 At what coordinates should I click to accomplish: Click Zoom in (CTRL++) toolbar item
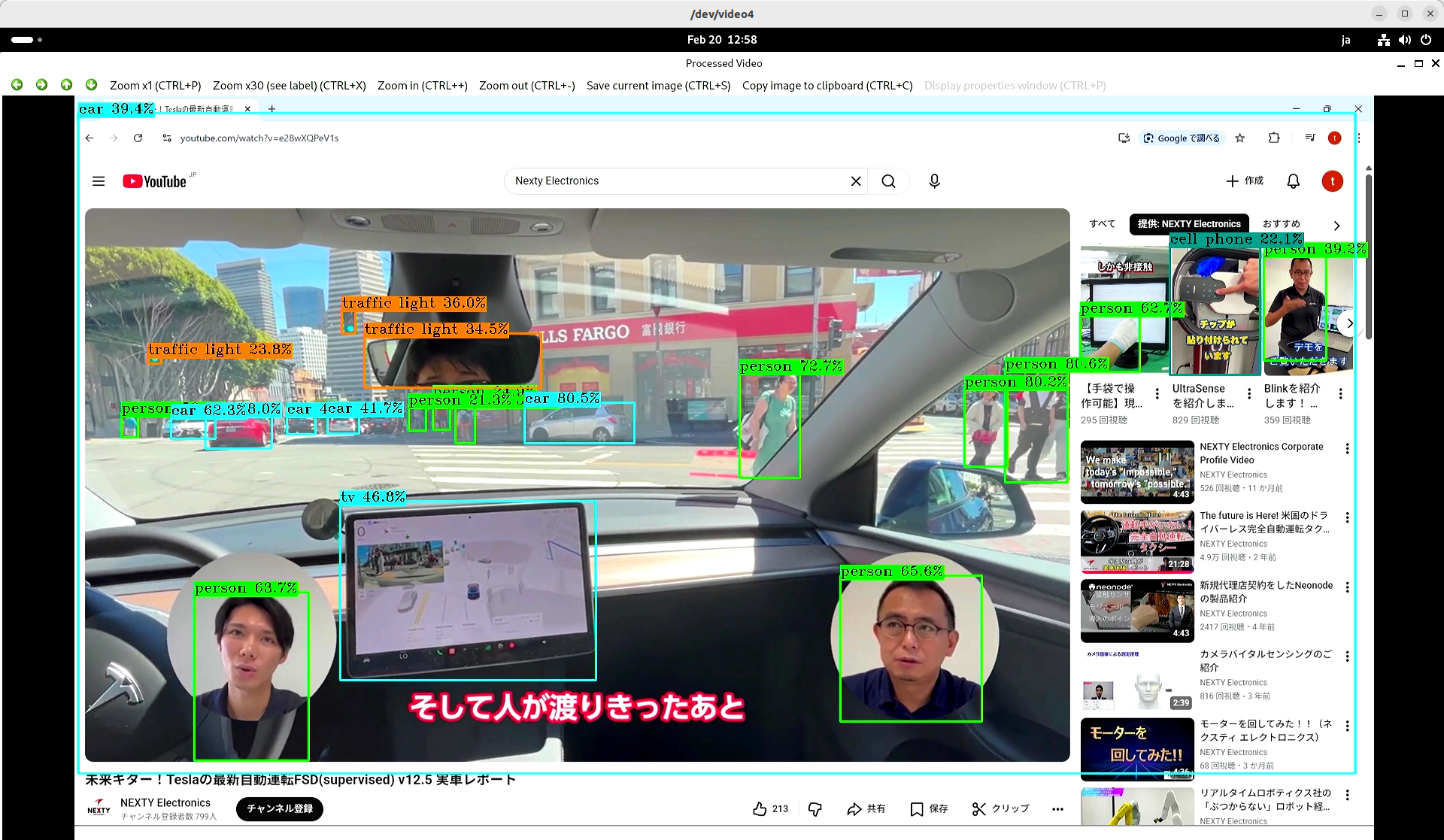point(422,85)
